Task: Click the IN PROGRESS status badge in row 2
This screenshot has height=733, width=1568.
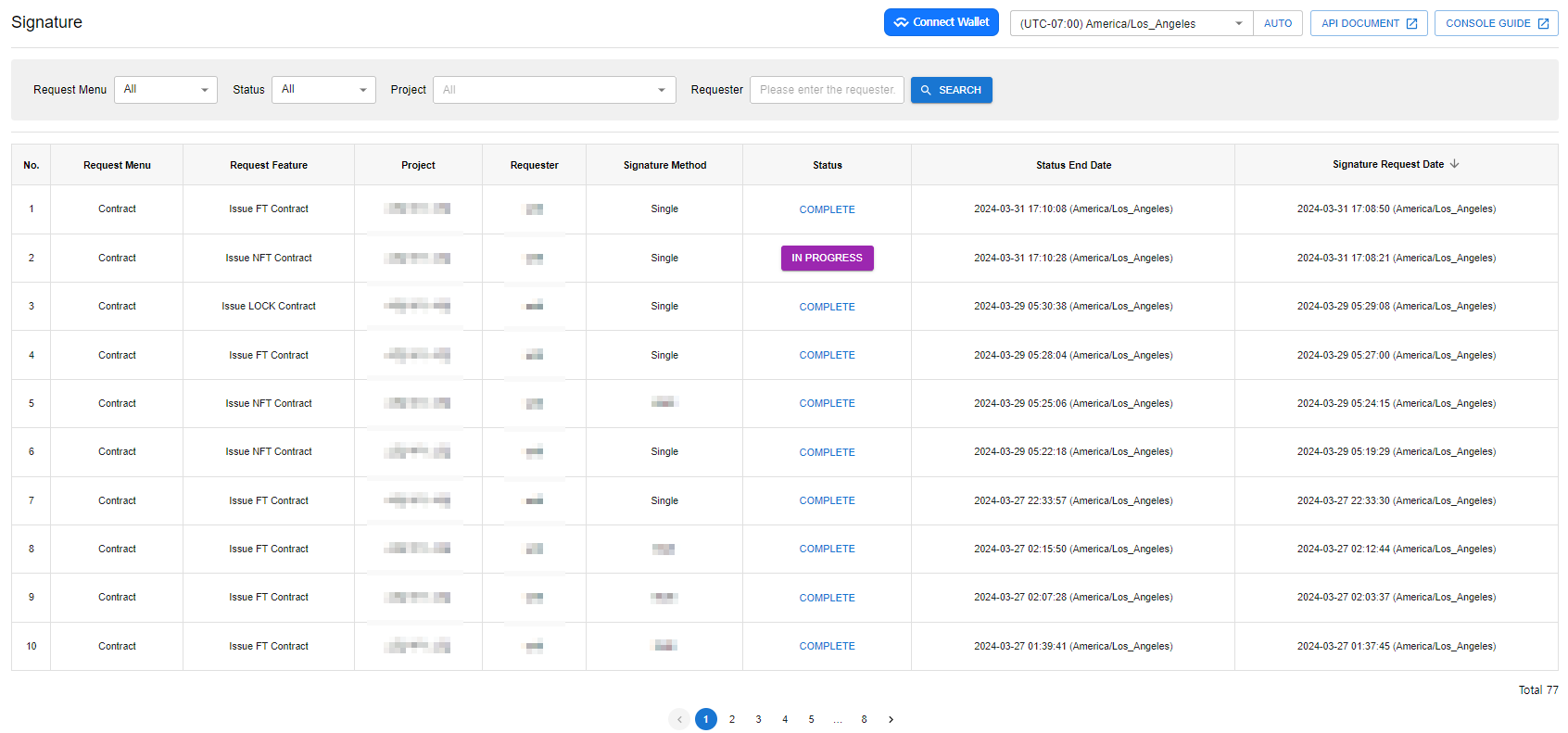Action: coord(828,258)
